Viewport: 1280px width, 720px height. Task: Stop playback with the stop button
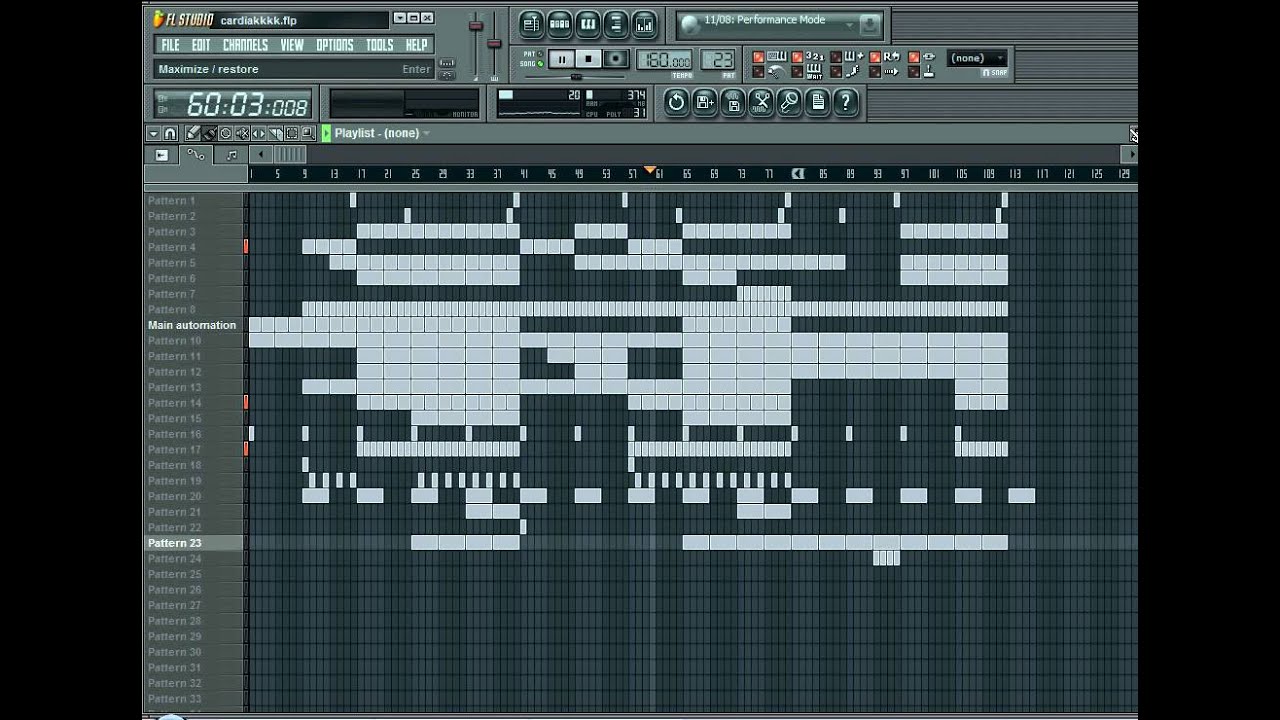point(588,60)
